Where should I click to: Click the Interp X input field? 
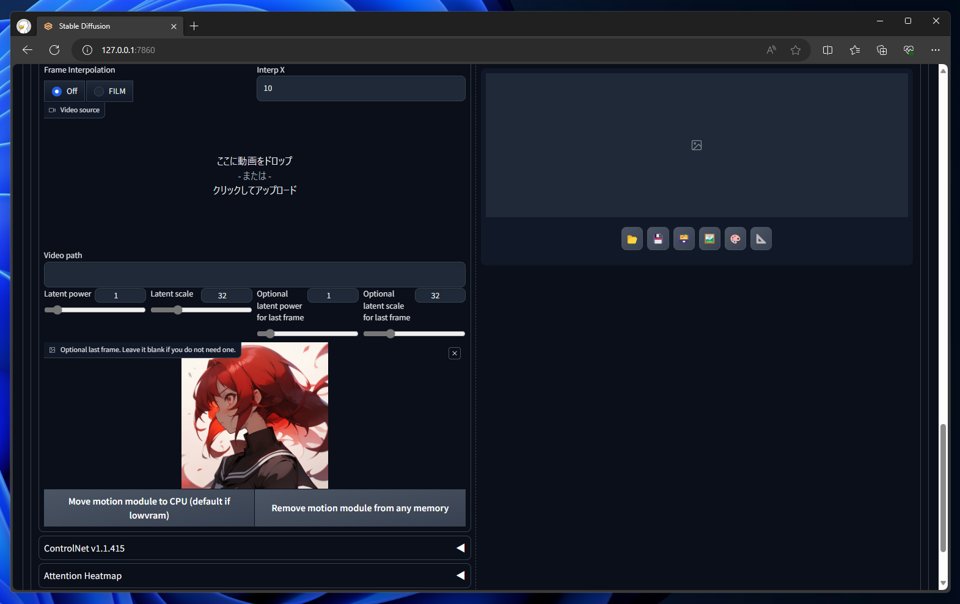361,89
